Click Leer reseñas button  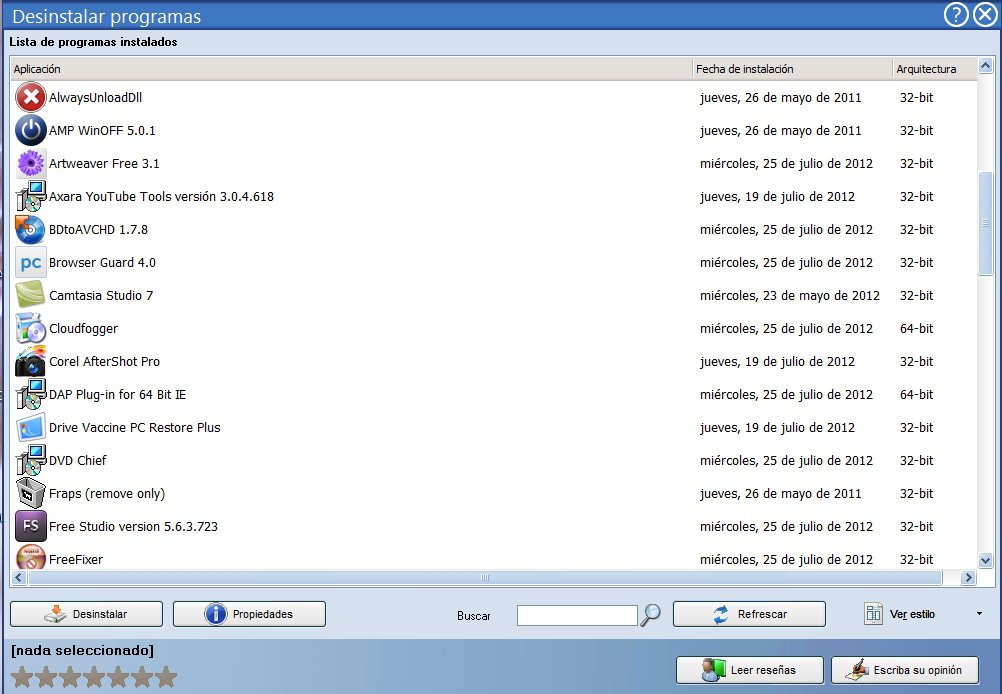pos(750,670)
